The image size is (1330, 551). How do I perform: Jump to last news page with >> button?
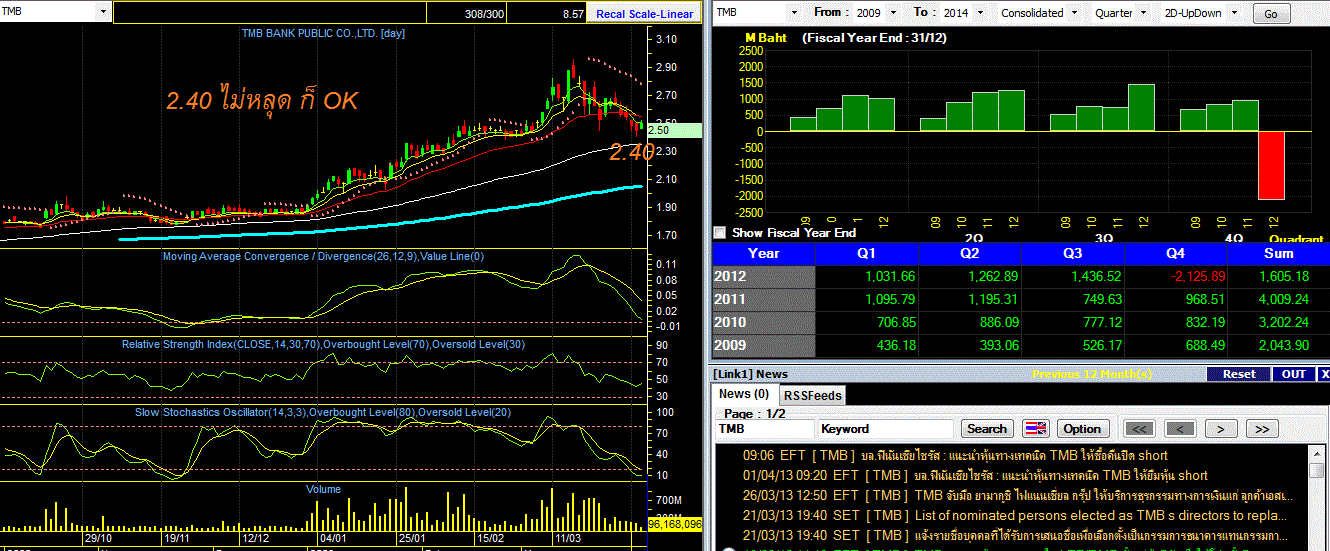point(1262,429)
